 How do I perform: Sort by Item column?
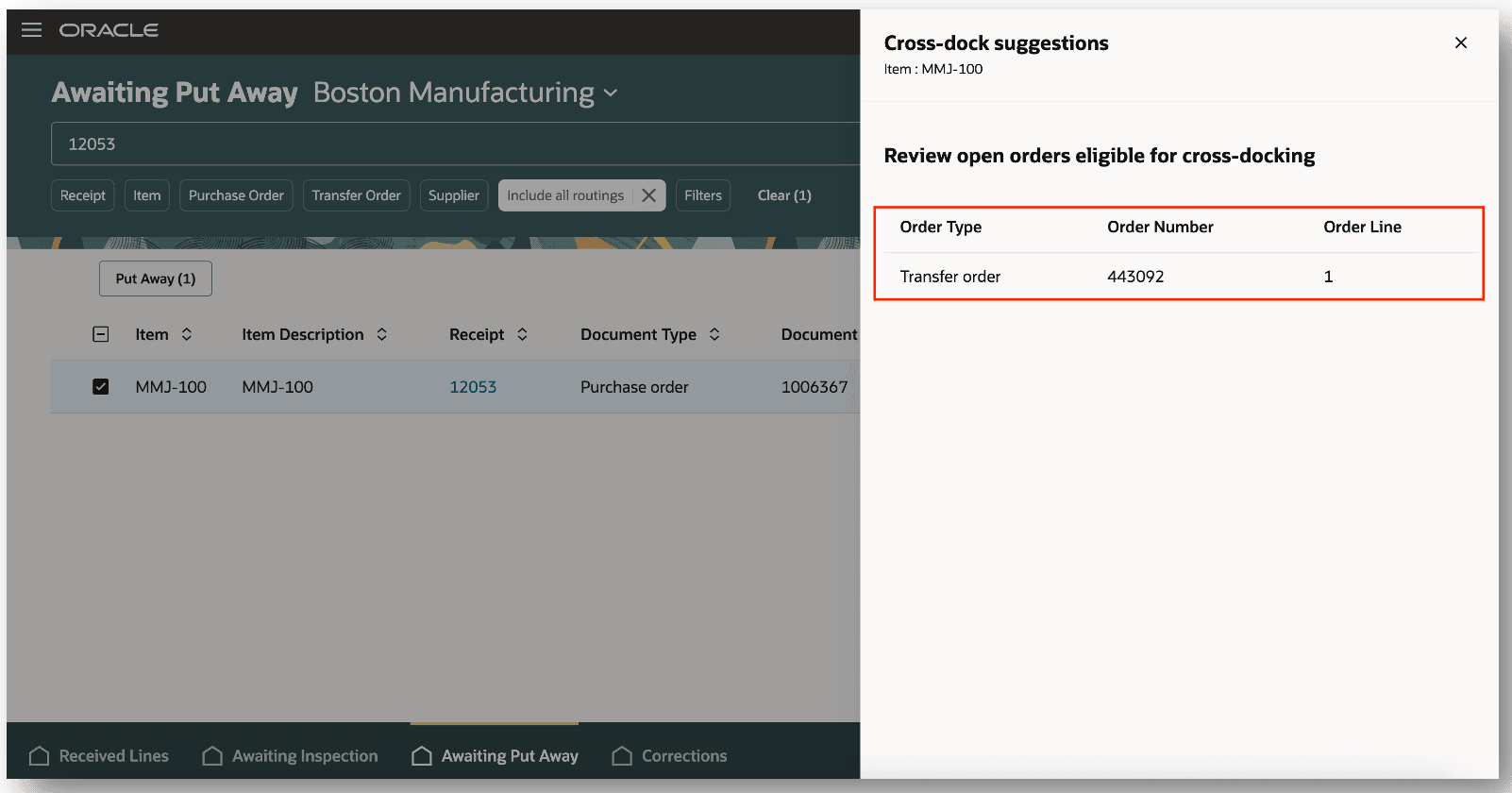click(187, 334)
